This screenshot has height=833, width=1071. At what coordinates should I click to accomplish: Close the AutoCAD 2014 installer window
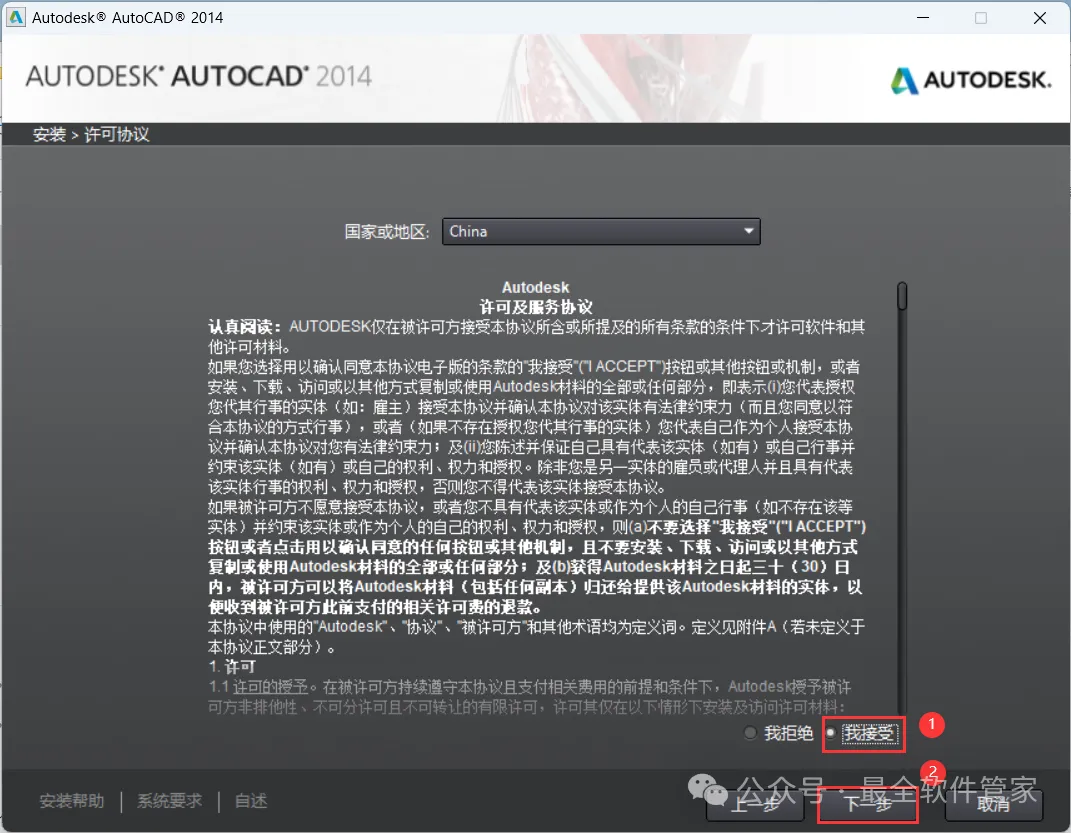[1040, 18]
